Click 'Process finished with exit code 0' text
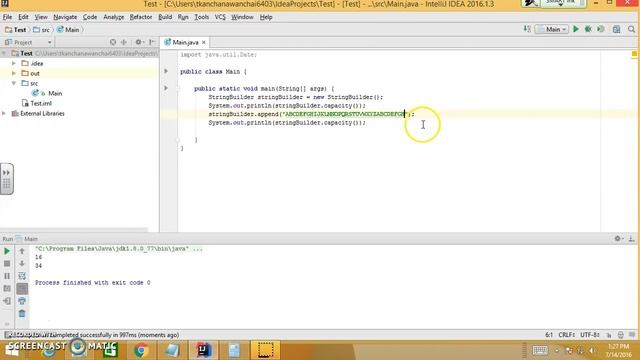640x360 pixels. pos(93,282)
